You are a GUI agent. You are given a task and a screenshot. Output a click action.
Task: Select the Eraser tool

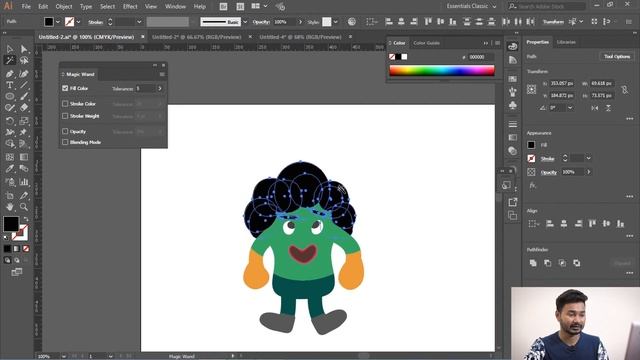(24, 108)
